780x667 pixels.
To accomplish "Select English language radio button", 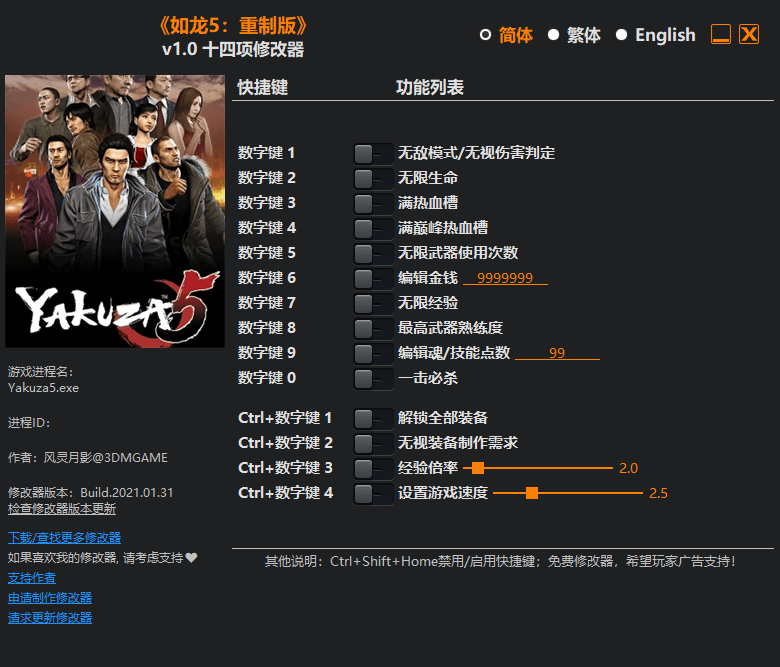I will (x=621, y=35).
